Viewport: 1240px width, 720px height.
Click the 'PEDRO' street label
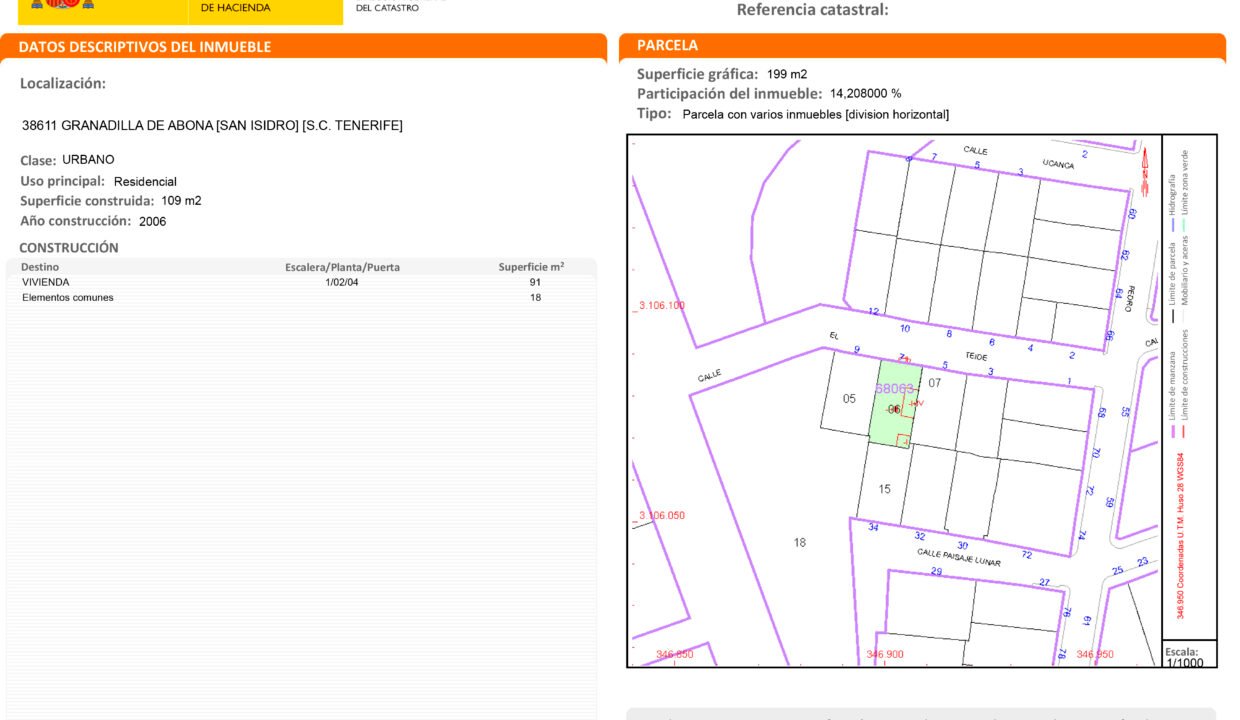1129,298
